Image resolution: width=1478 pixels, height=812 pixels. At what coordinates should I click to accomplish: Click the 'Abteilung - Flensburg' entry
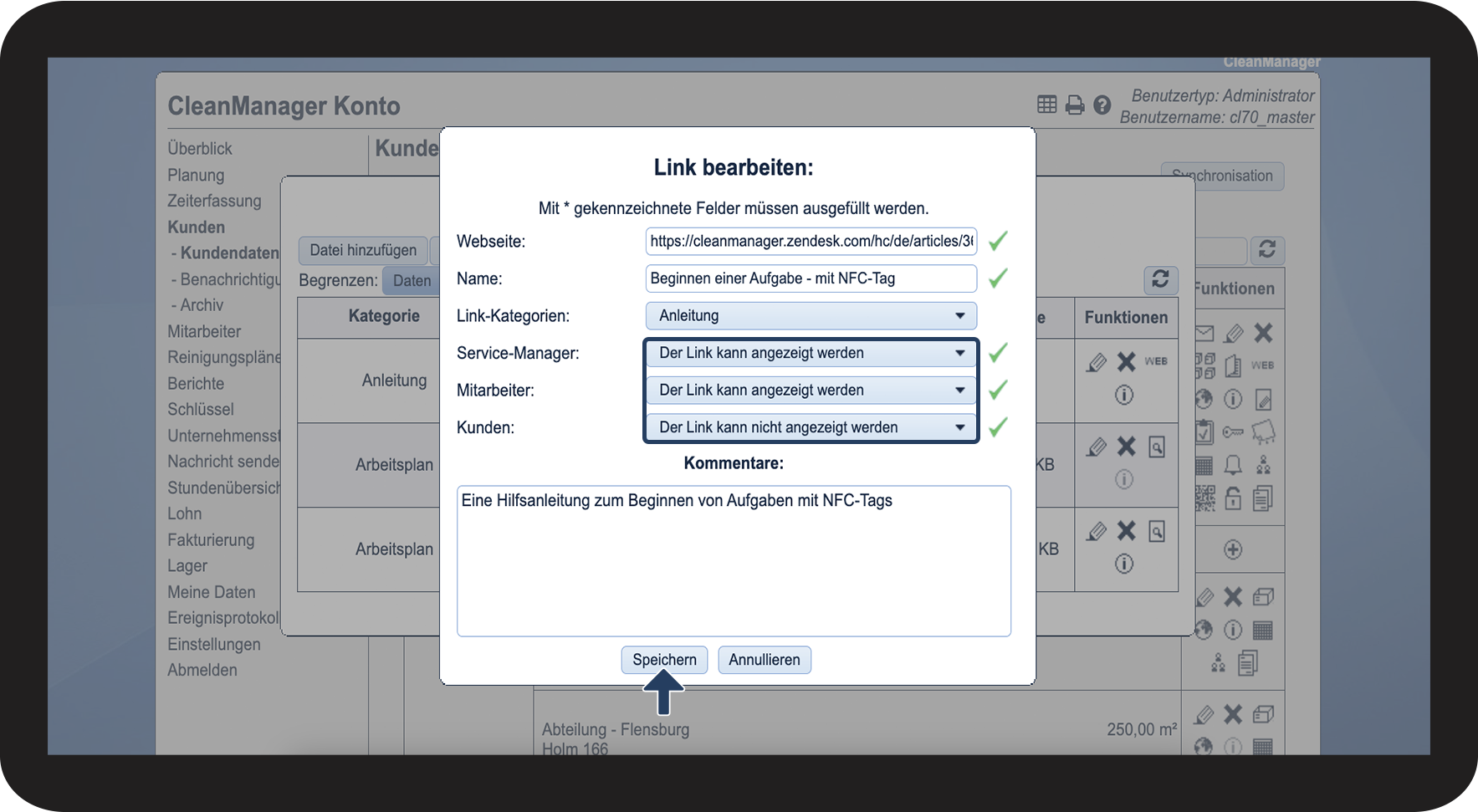point(616,729)
